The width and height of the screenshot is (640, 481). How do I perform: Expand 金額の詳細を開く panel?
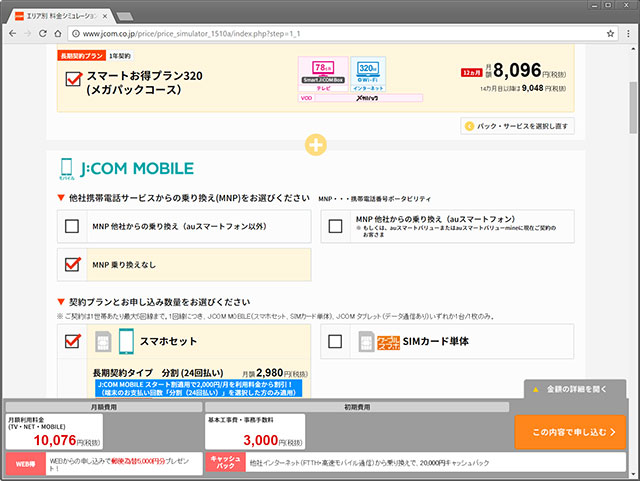[575, 389]
